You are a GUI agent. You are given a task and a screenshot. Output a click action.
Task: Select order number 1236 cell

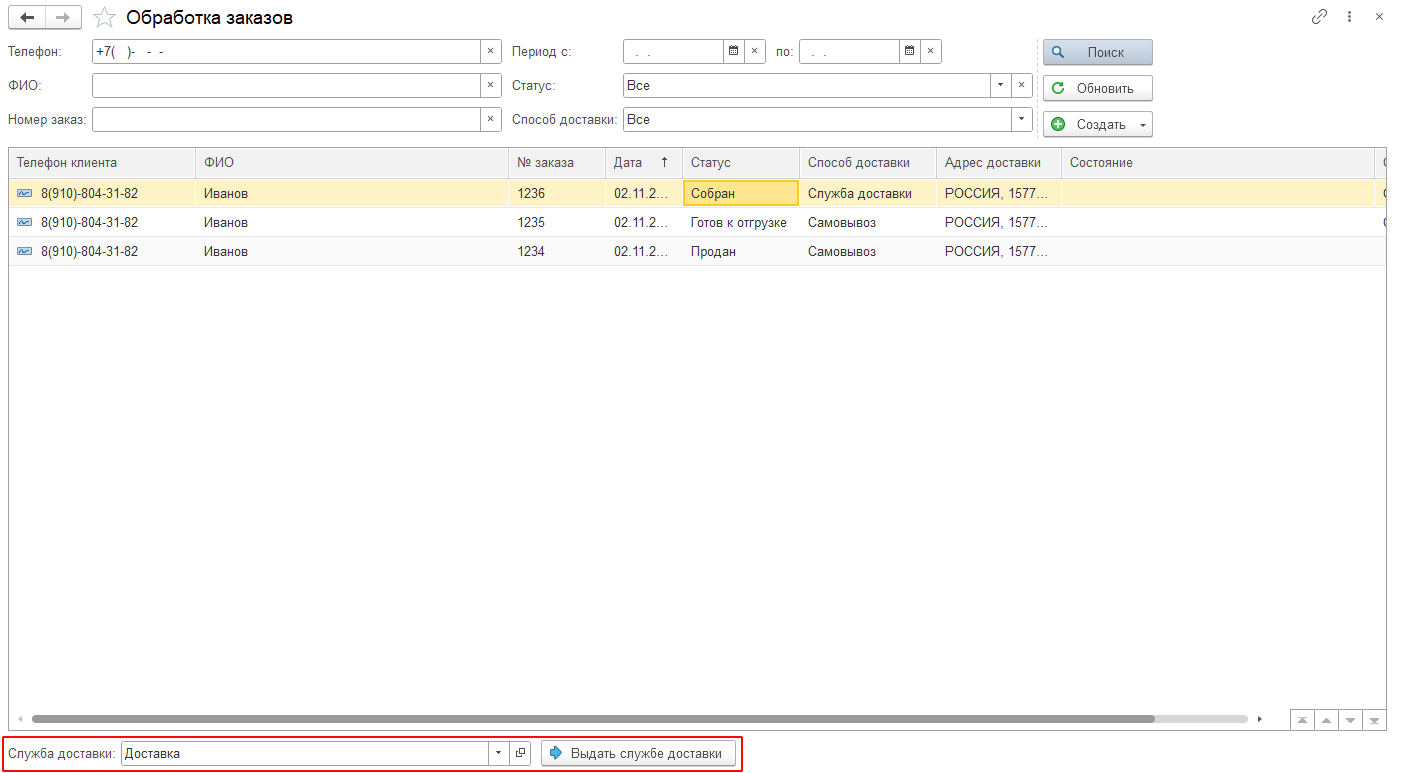tap(557, 193)
